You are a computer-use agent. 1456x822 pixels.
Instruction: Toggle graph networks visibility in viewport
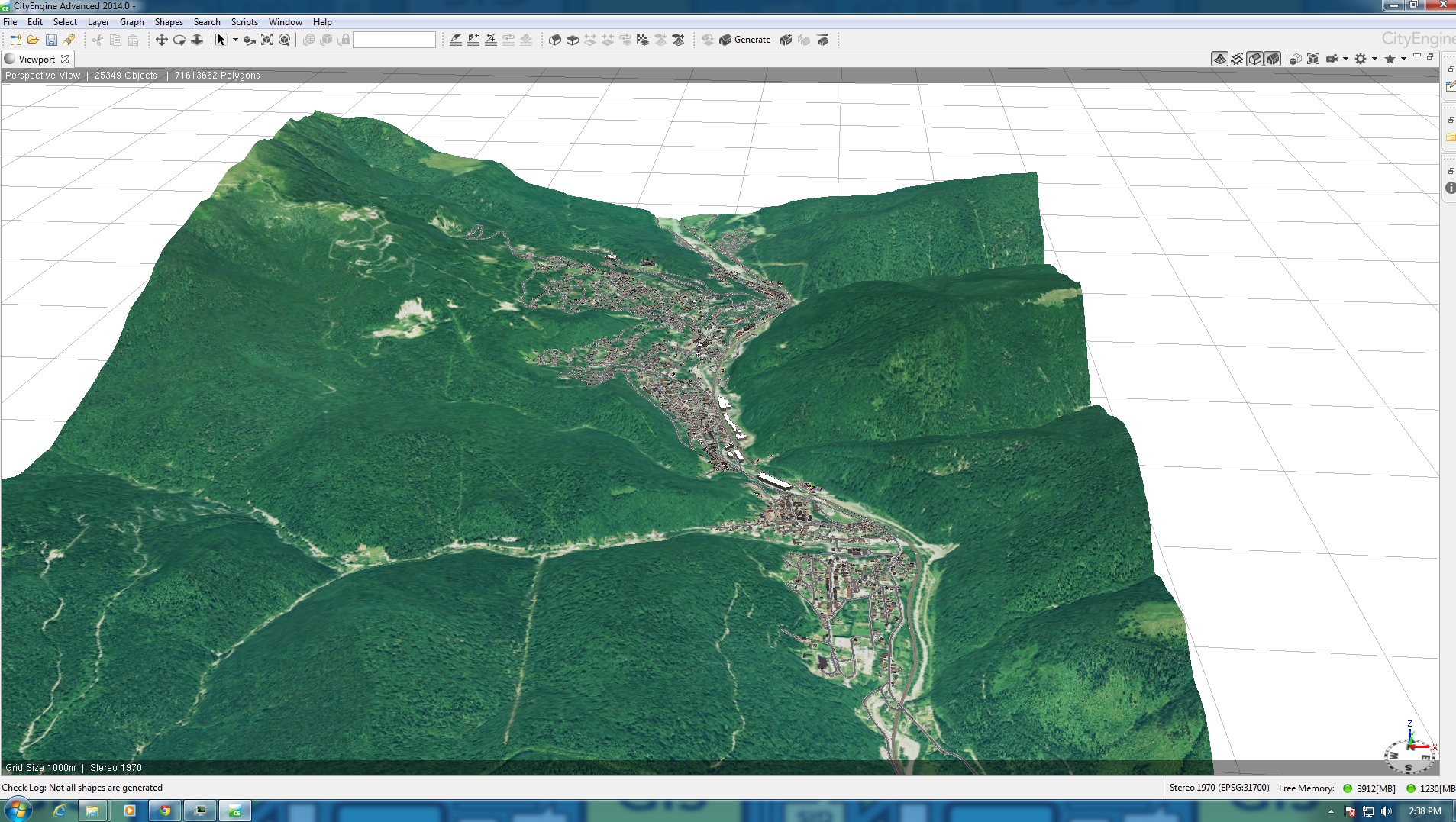tap(1237, 59)
